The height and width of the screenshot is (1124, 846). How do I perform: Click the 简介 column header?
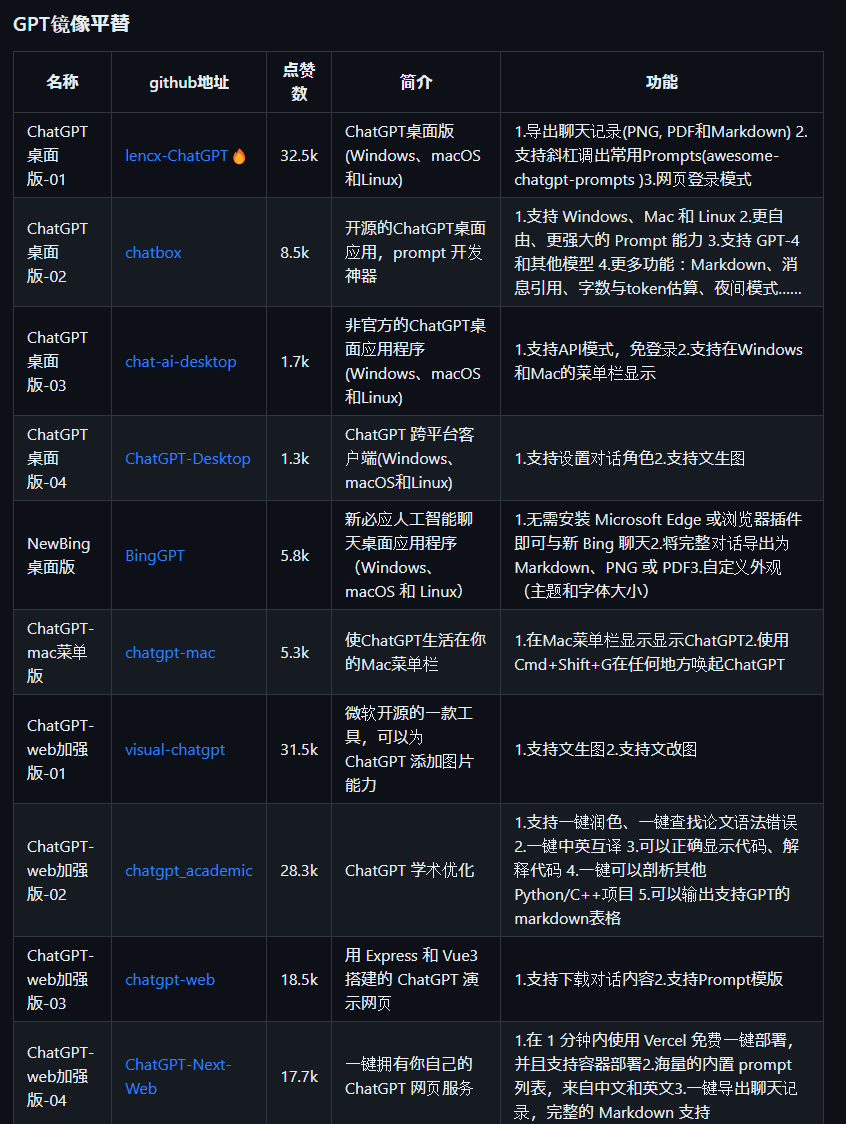click(416, 82)
